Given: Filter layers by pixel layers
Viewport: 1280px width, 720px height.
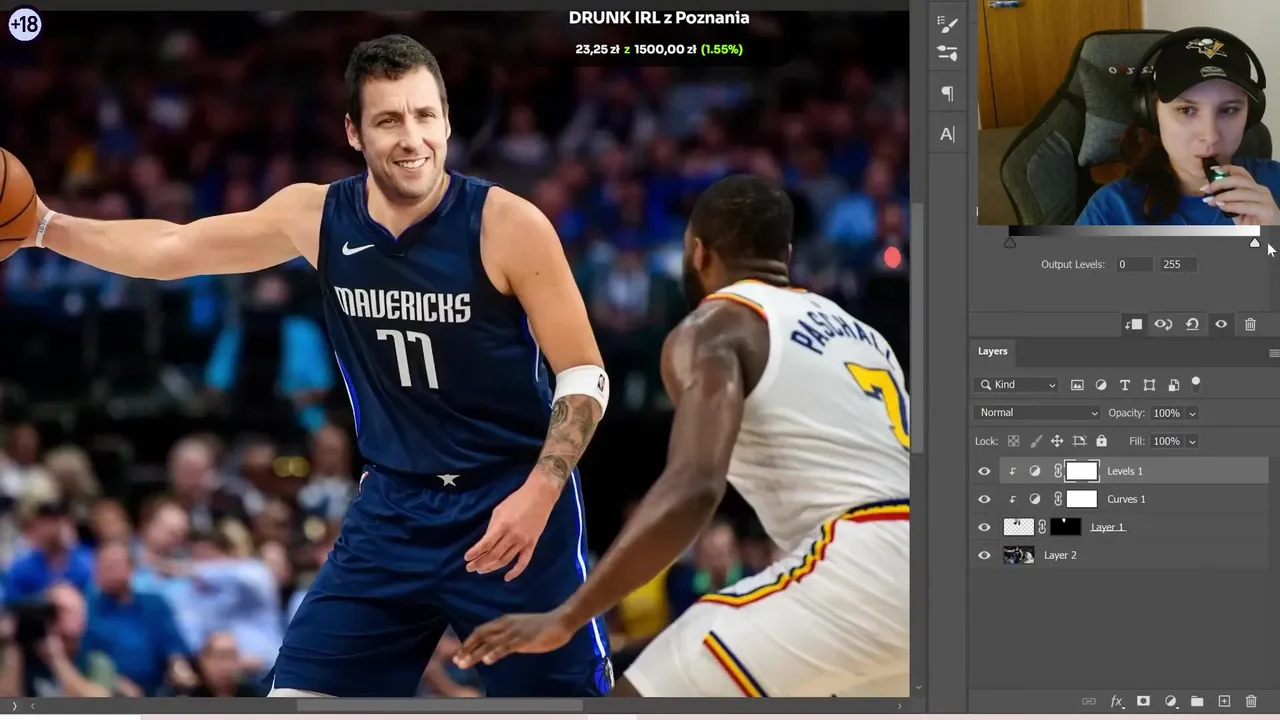Looking at the screenshot, I should [1077, 385].
